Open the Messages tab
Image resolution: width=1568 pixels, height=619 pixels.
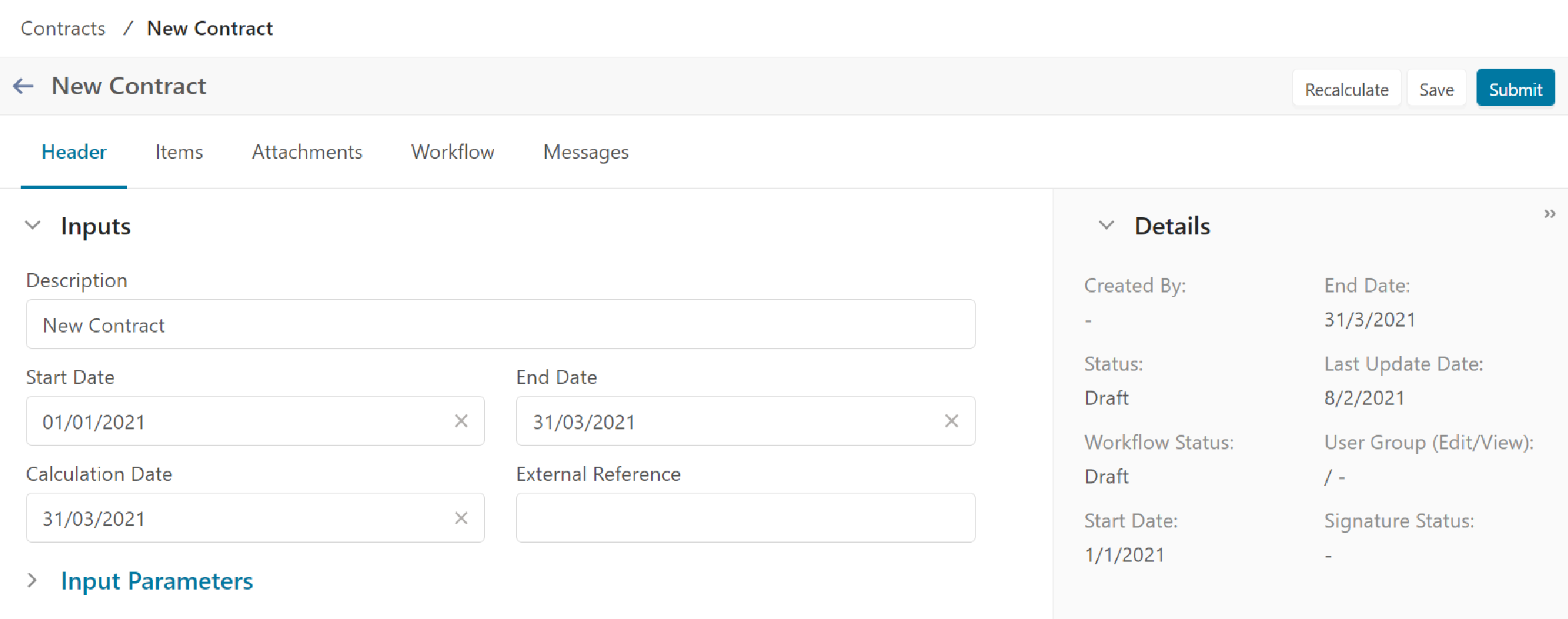pyautogui.click(x=586, y=152)
